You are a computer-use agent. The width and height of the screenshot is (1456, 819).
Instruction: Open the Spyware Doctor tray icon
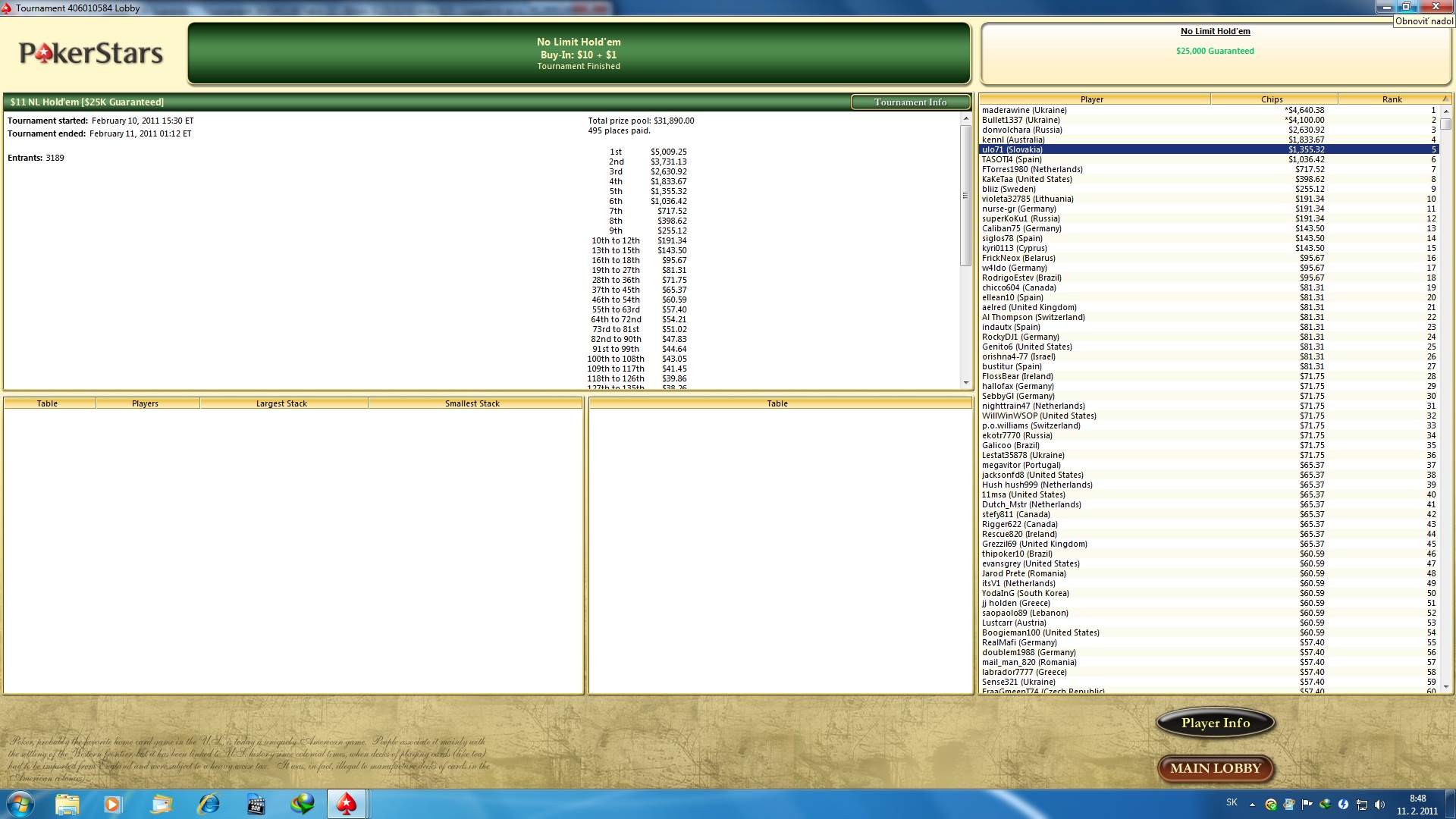click(x=1270, y=805)
